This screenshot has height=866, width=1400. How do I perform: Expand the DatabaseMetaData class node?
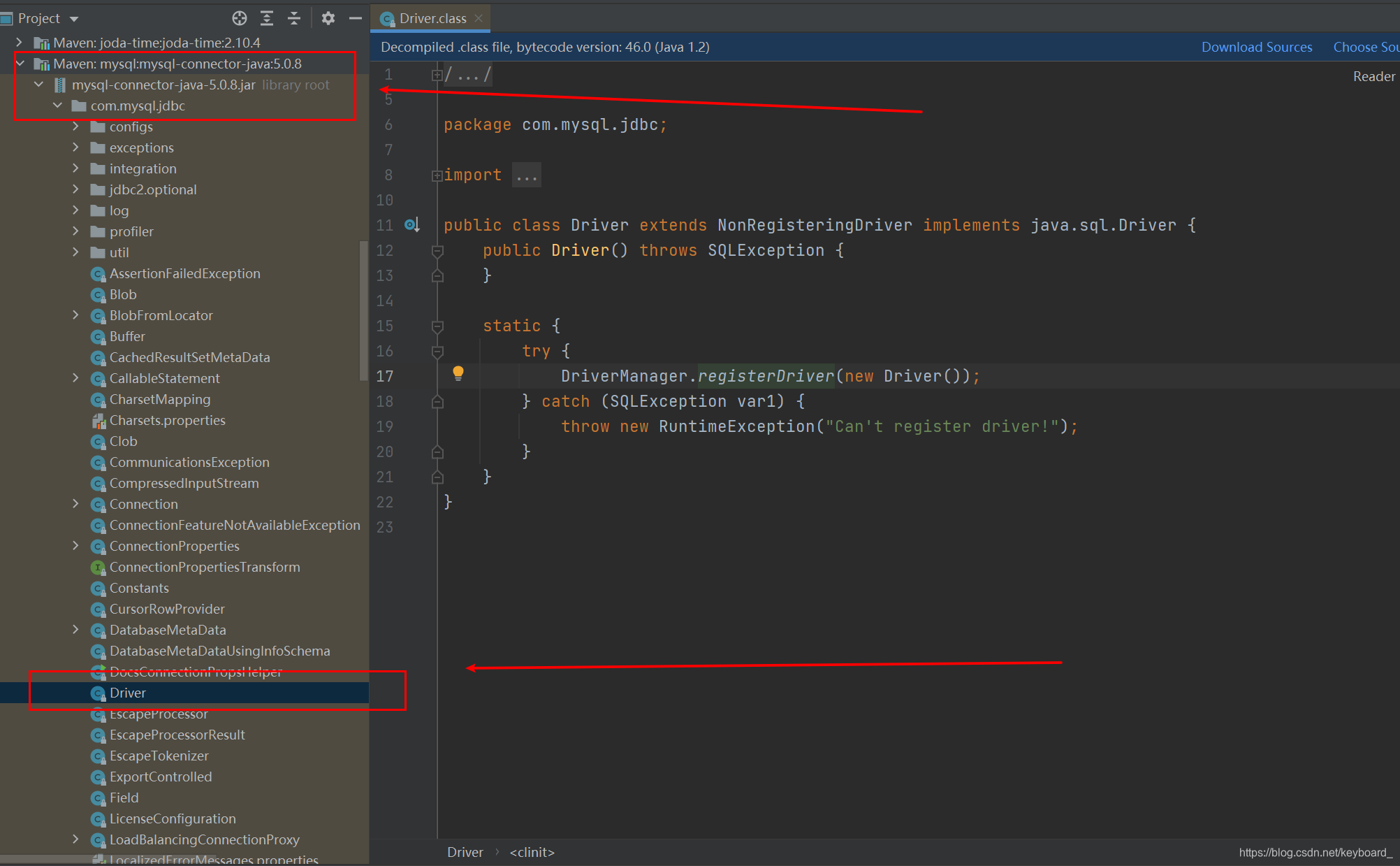click(x=75, y=630)
